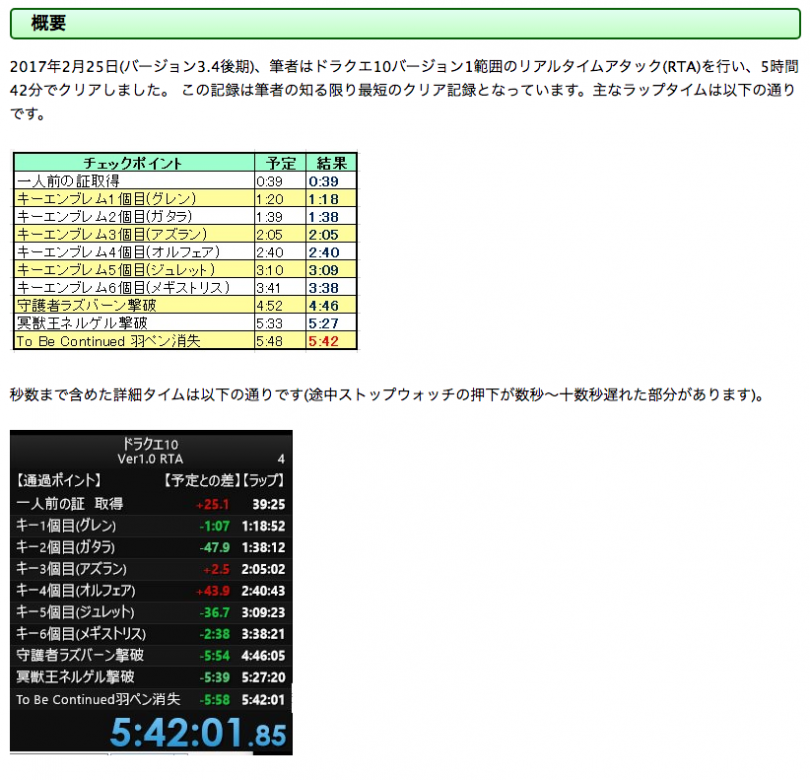The width and height of the screenshot is (810, 780).
Task: Click the ドラクエ10 Ver1.0 RTA timer title
Action: (150, 451)
